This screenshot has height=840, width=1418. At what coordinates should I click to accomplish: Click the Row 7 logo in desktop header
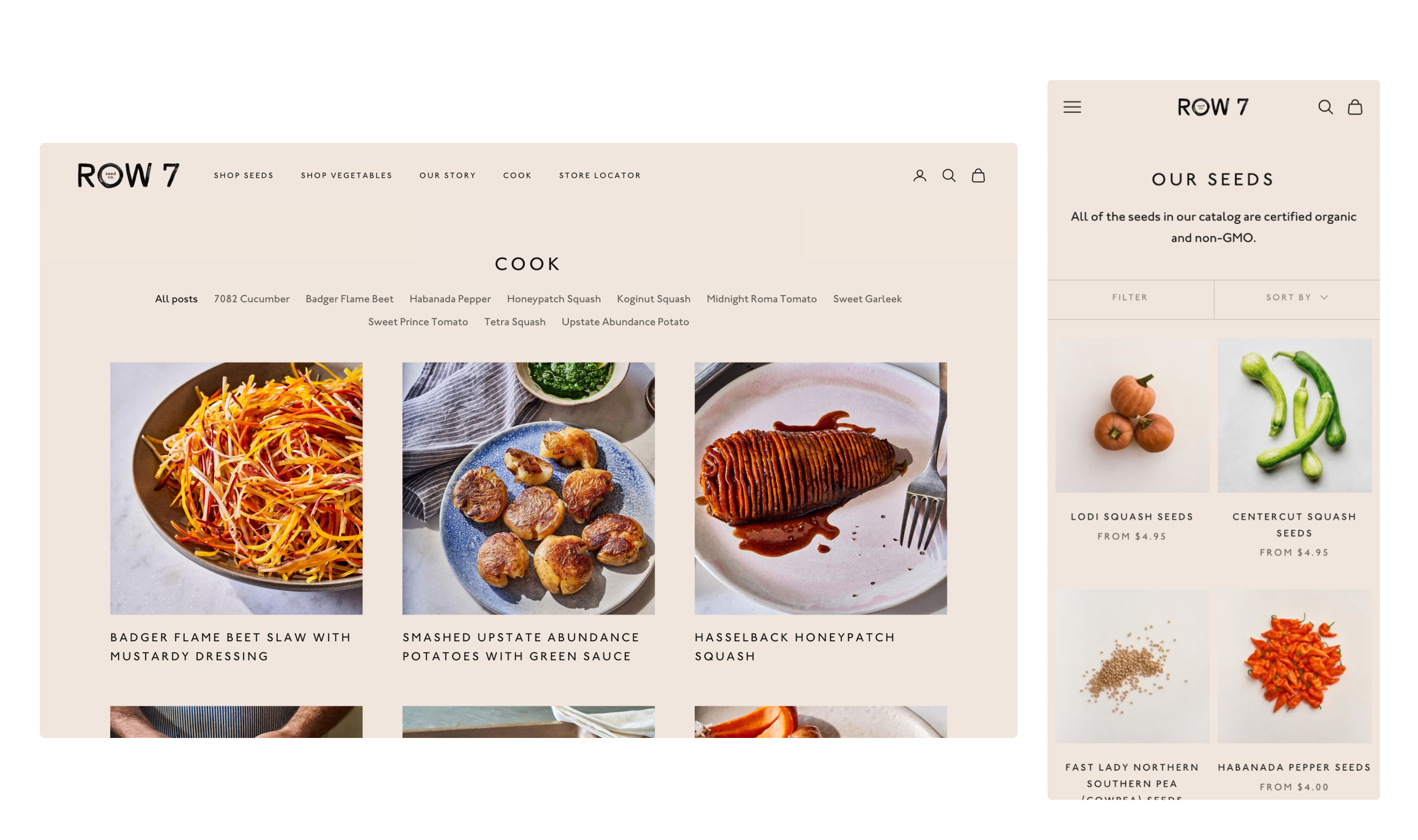[128, 175]
